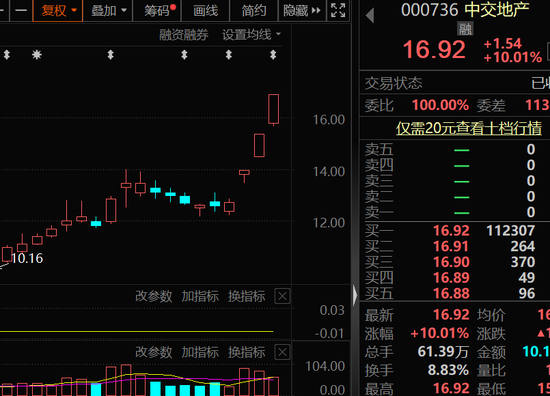Click the 000736 中交地产 stock title
The width and height of the screenshot is (550, 396).
point(465,10)
